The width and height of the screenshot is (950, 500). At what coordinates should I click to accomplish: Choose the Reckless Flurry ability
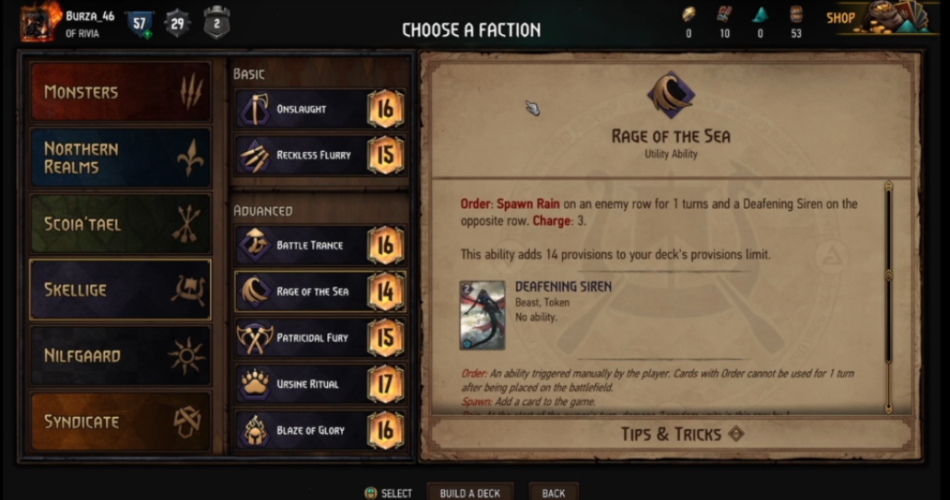tap(321, 155)
